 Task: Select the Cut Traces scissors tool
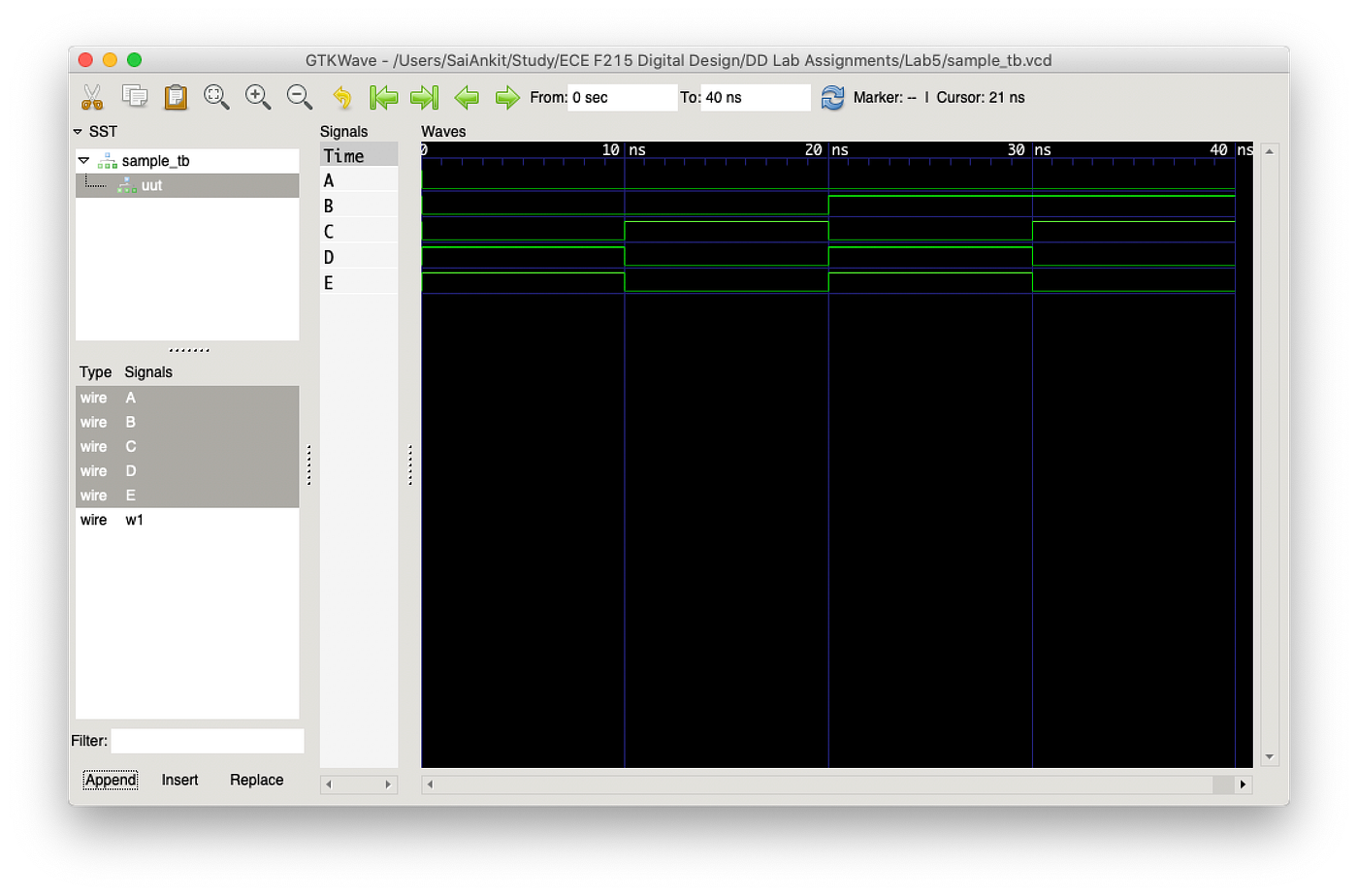(x=94, y=97)
